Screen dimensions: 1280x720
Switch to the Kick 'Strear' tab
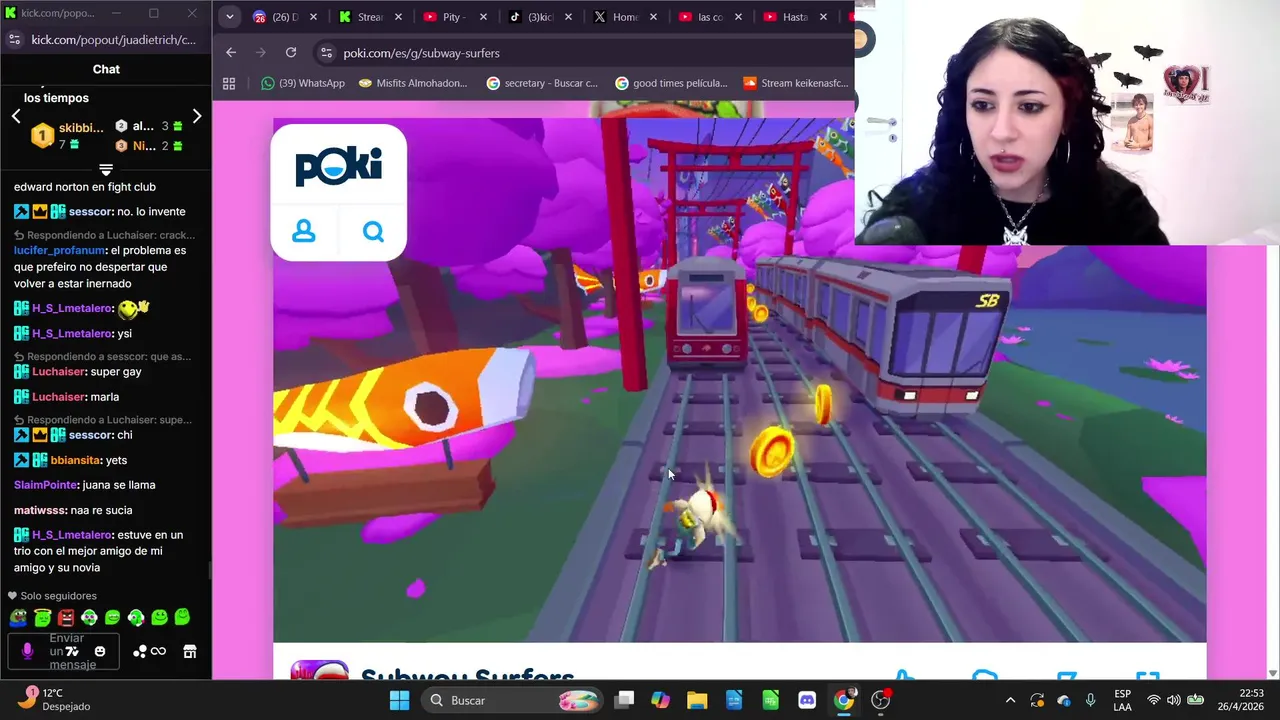[370, 17]
